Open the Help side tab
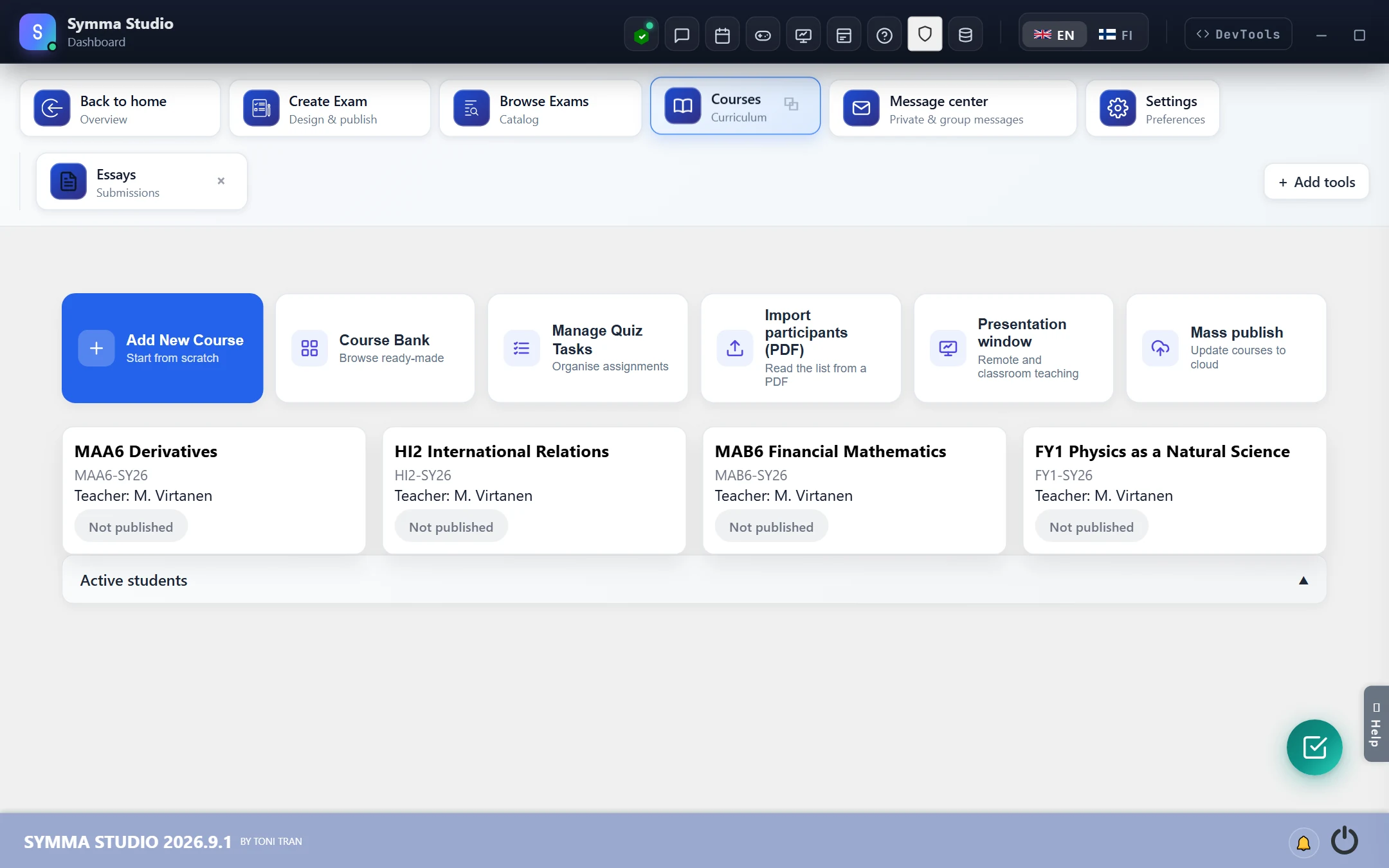Viewport: 1389px width, 868px height. (1376, 724)
